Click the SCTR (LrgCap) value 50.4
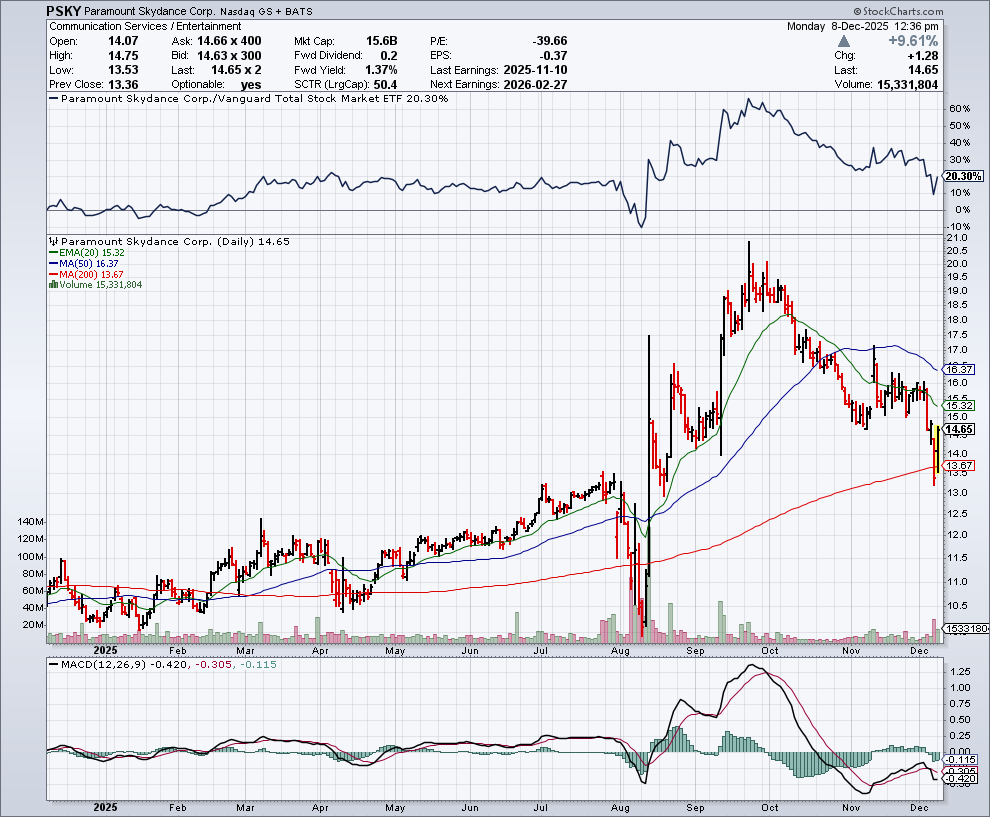 pos(384,85)
